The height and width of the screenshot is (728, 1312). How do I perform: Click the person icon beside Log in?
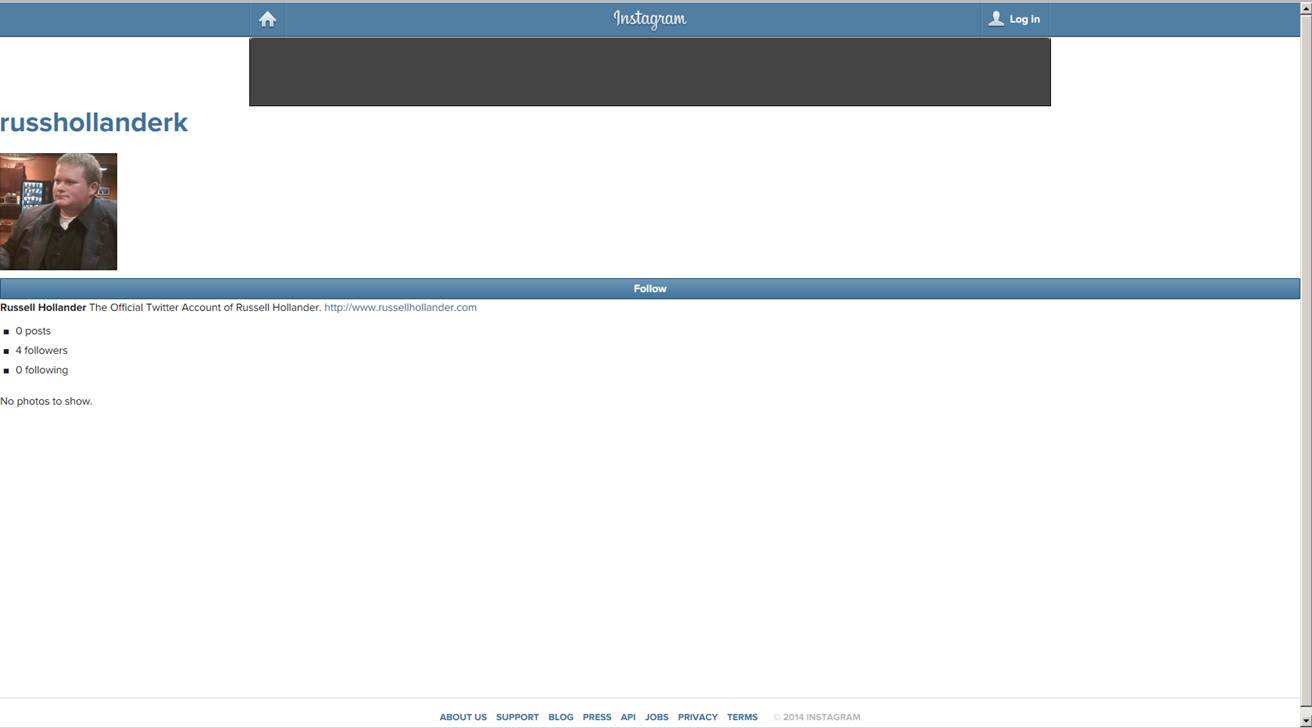coord(996,19)
